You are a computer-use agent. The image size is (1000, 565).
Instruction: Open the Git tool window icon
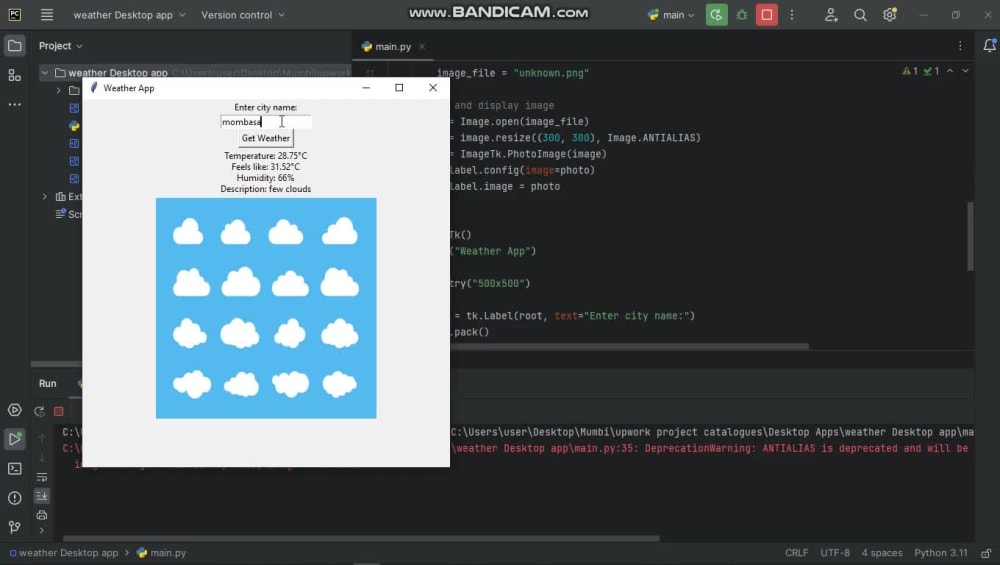pyautogui.click(x=14, y=527)
